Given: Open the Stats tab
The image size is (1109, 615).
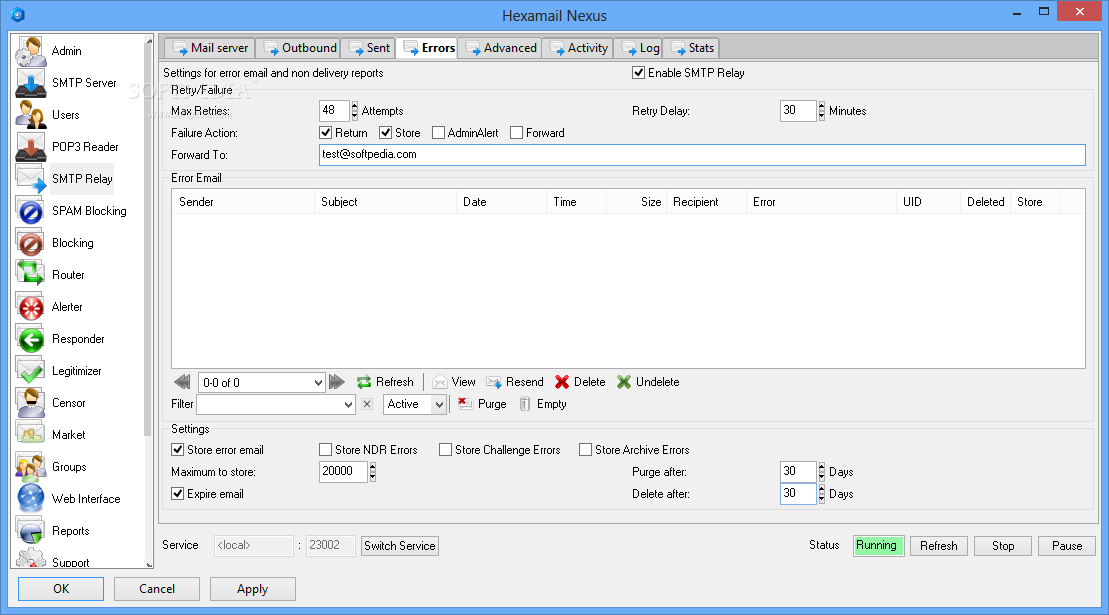Looking at the screenshot, I should coord(692,48).
